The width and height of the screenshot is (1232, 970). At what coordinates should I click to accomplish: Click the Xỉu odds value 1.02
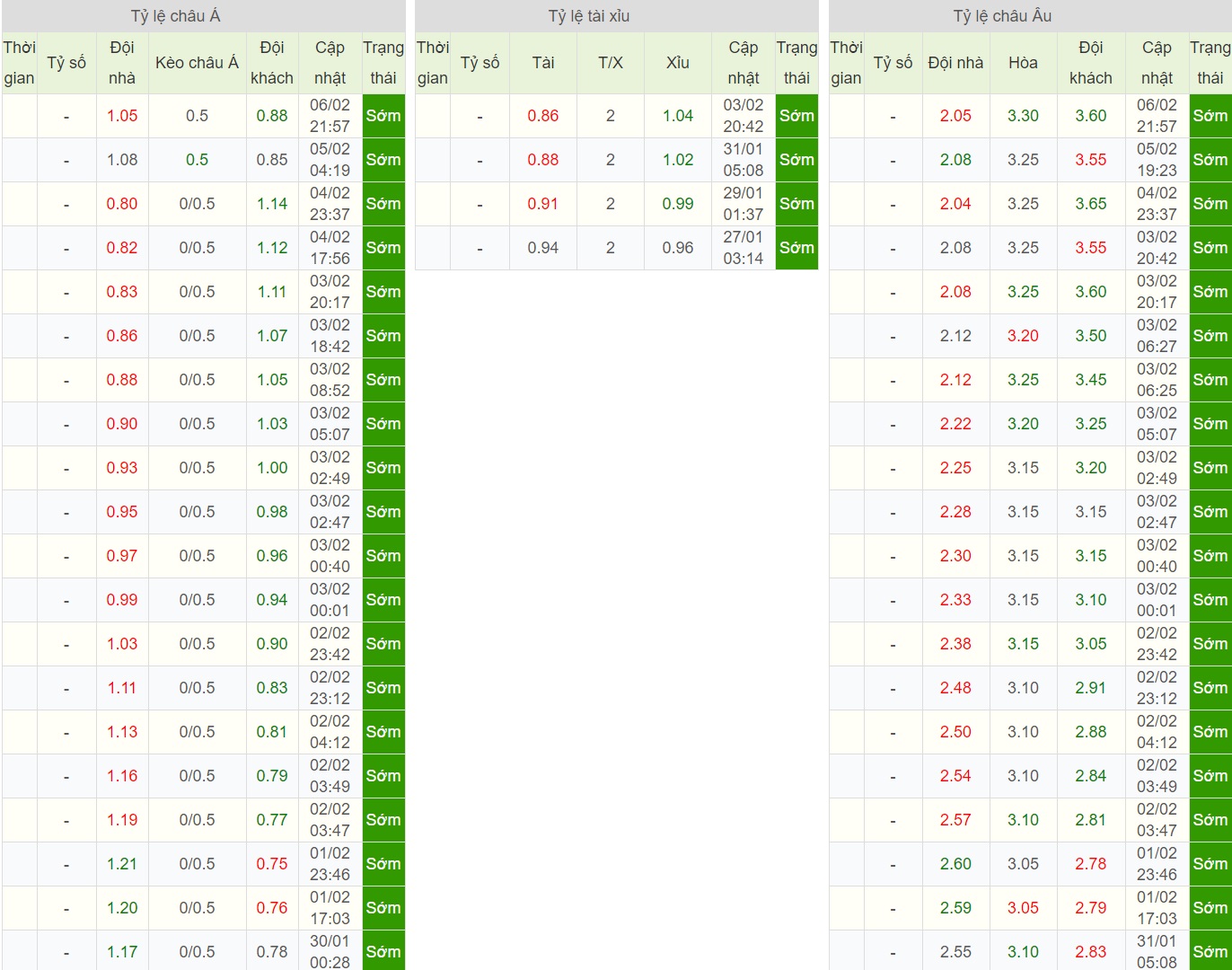[x=678, y=160]
